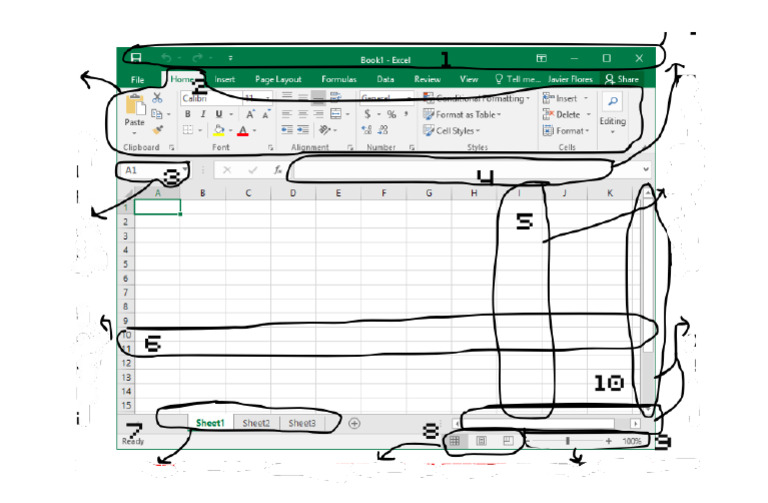Screen dimensions: 768x503
Task: Click the Accounting dollar sign format icon
Action: pyautogui.click(x=367, y=114)
